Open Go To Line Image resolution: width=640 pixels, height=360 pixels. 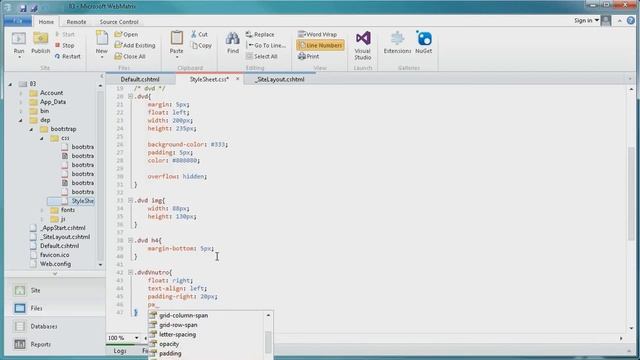click(266, 45)
